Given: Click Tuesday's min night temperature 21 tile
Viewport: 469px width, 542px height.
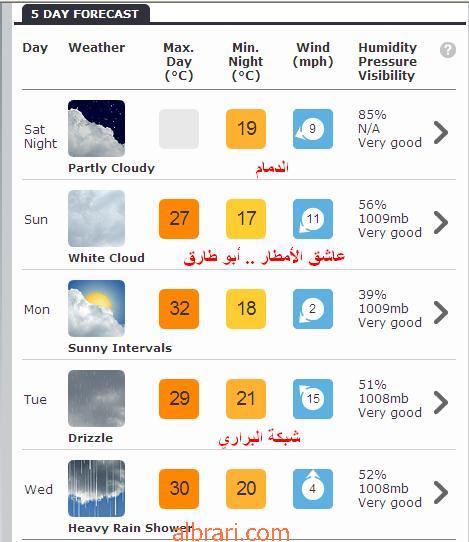Looking at the screenshot, I should [x=246, y=399].
